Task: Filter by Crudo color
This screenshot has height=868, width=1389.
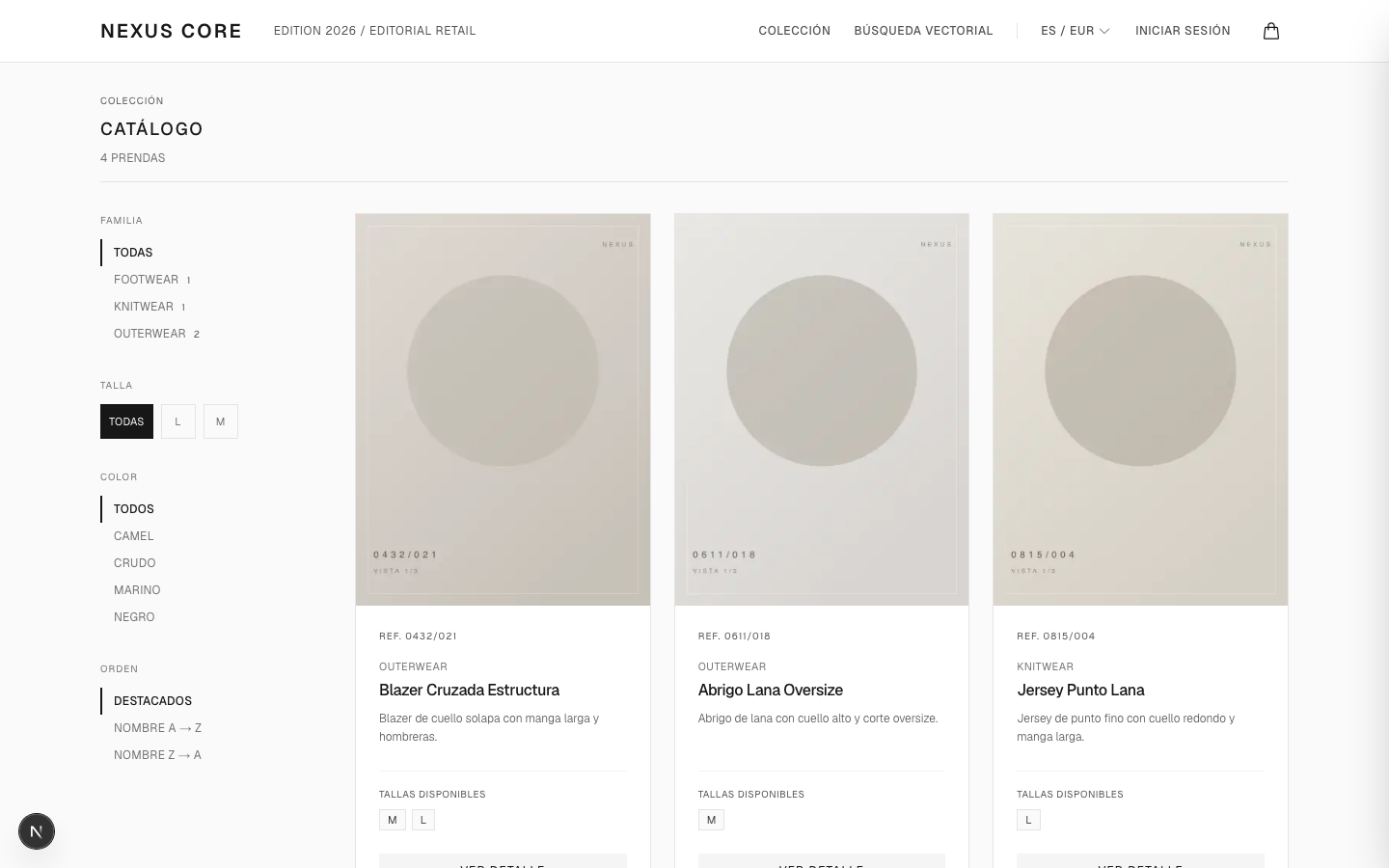Action: tap(135, 563)
